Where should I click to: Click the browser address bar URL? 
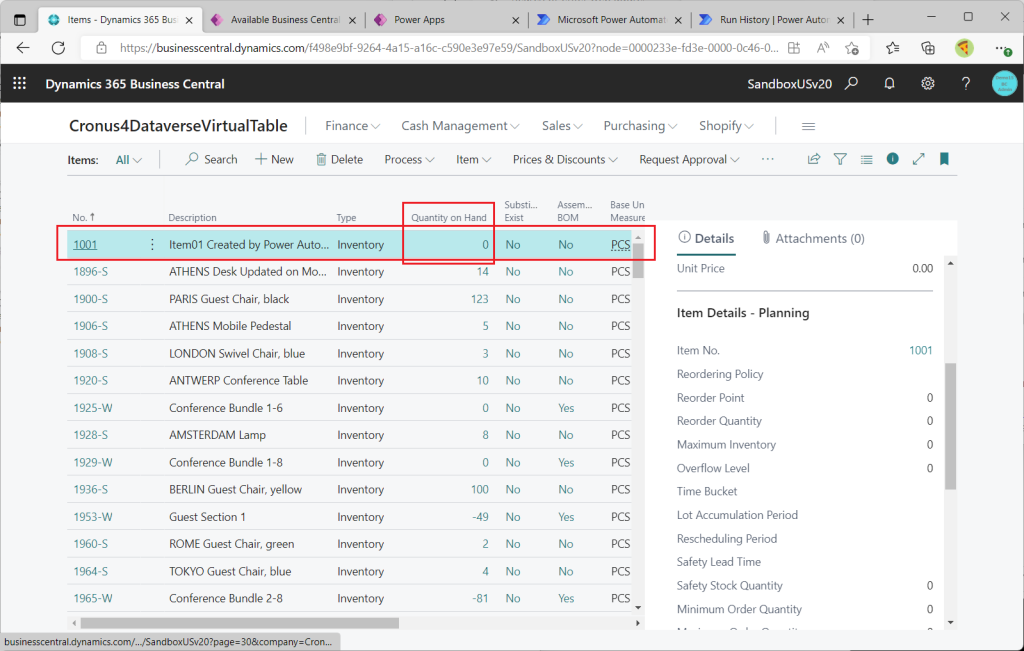coord(449,48)
